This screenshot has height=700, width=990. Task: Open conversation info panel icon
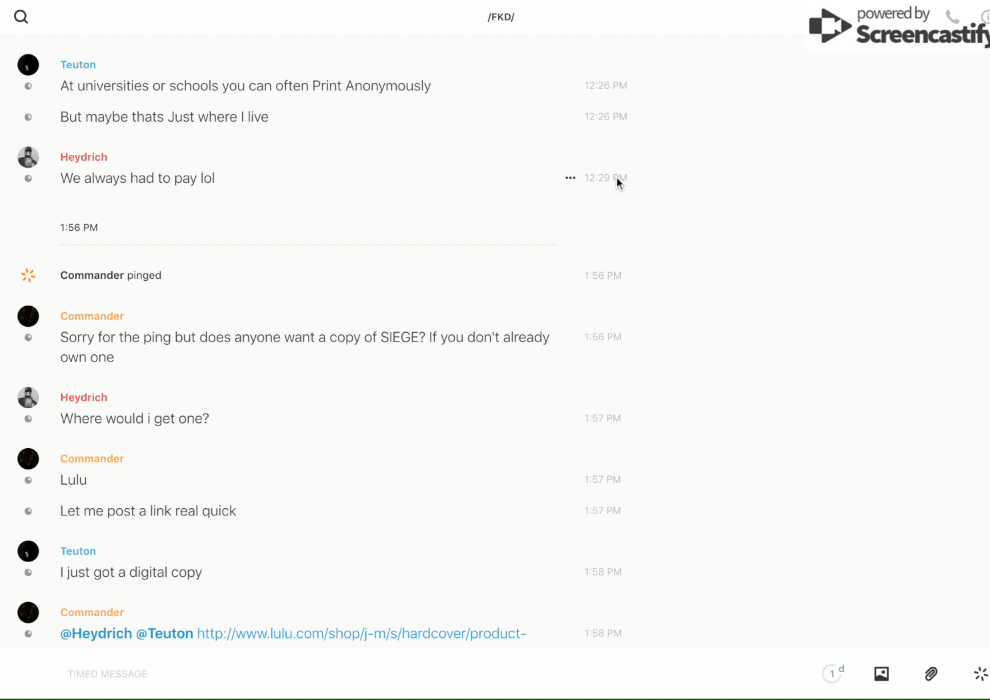coord(984,17)
